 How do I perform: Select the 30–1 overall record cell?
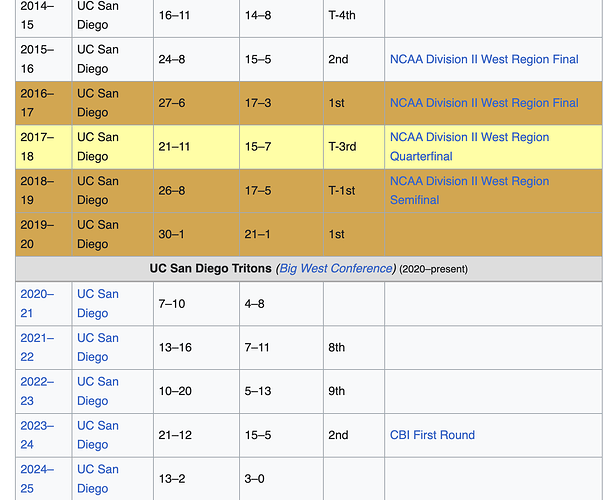coord(196,234)
